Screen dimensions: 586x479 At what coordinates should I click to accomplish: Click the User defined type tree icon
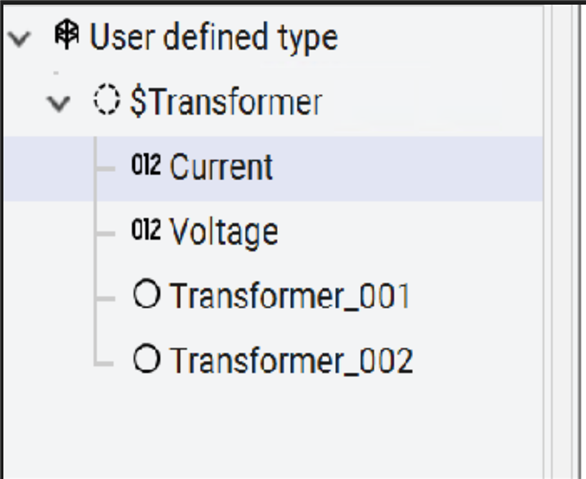tap(67, 34)
